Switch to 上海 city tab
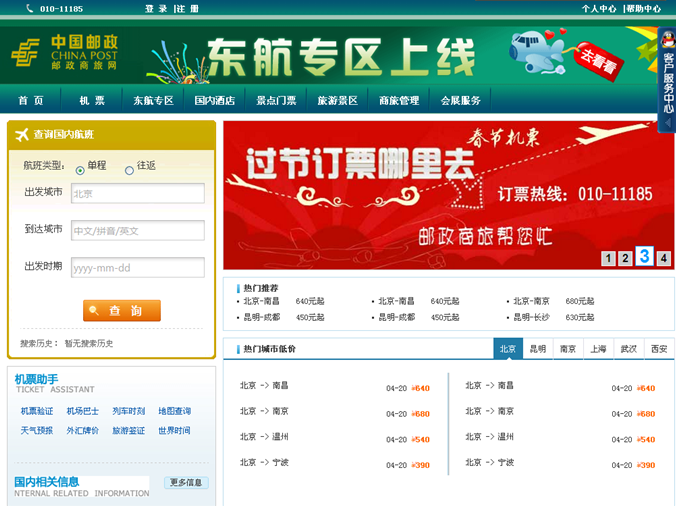The image size is (676, 506). tap(598, 349)
